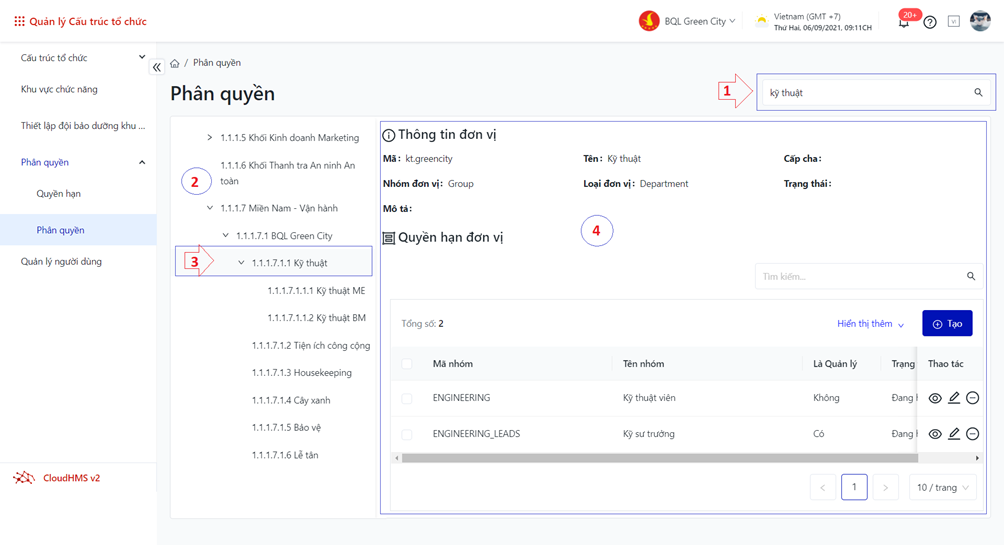Image resolution: width=1004 pixels, height=545 pixels.
Task: View ENGINEERING group details with eye icon
Action: tap(935, 398)
